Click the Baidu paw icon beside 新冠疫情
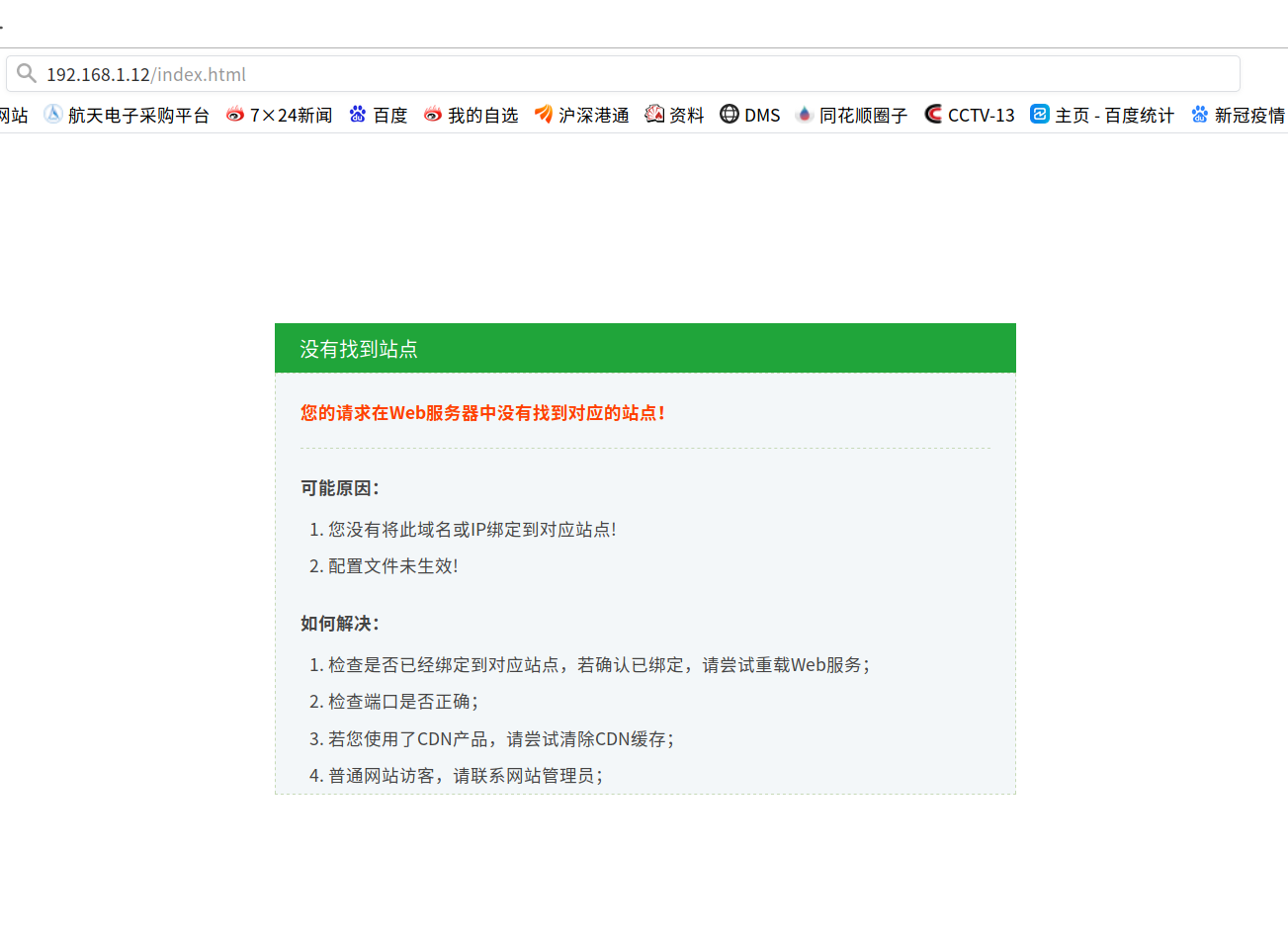Viewport: 1288px width, 934px height. 1200,115
